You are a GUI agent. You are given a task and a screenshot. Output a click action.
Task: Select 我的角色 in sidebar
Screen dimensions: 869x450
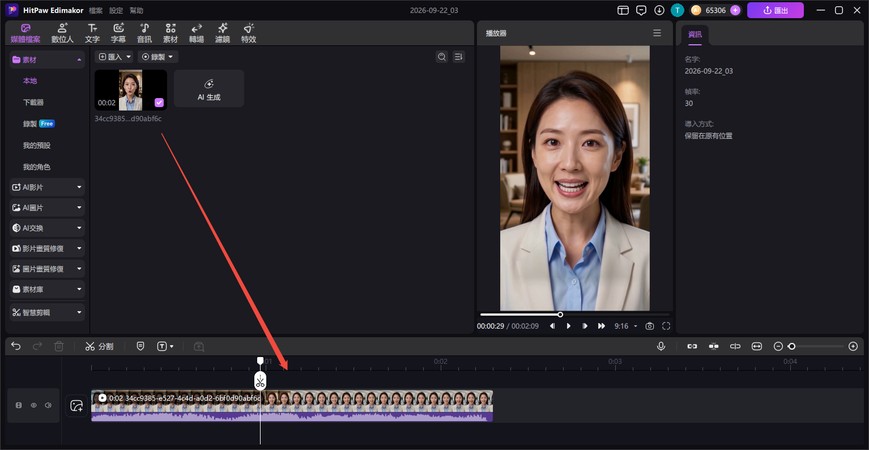(37, 167)
